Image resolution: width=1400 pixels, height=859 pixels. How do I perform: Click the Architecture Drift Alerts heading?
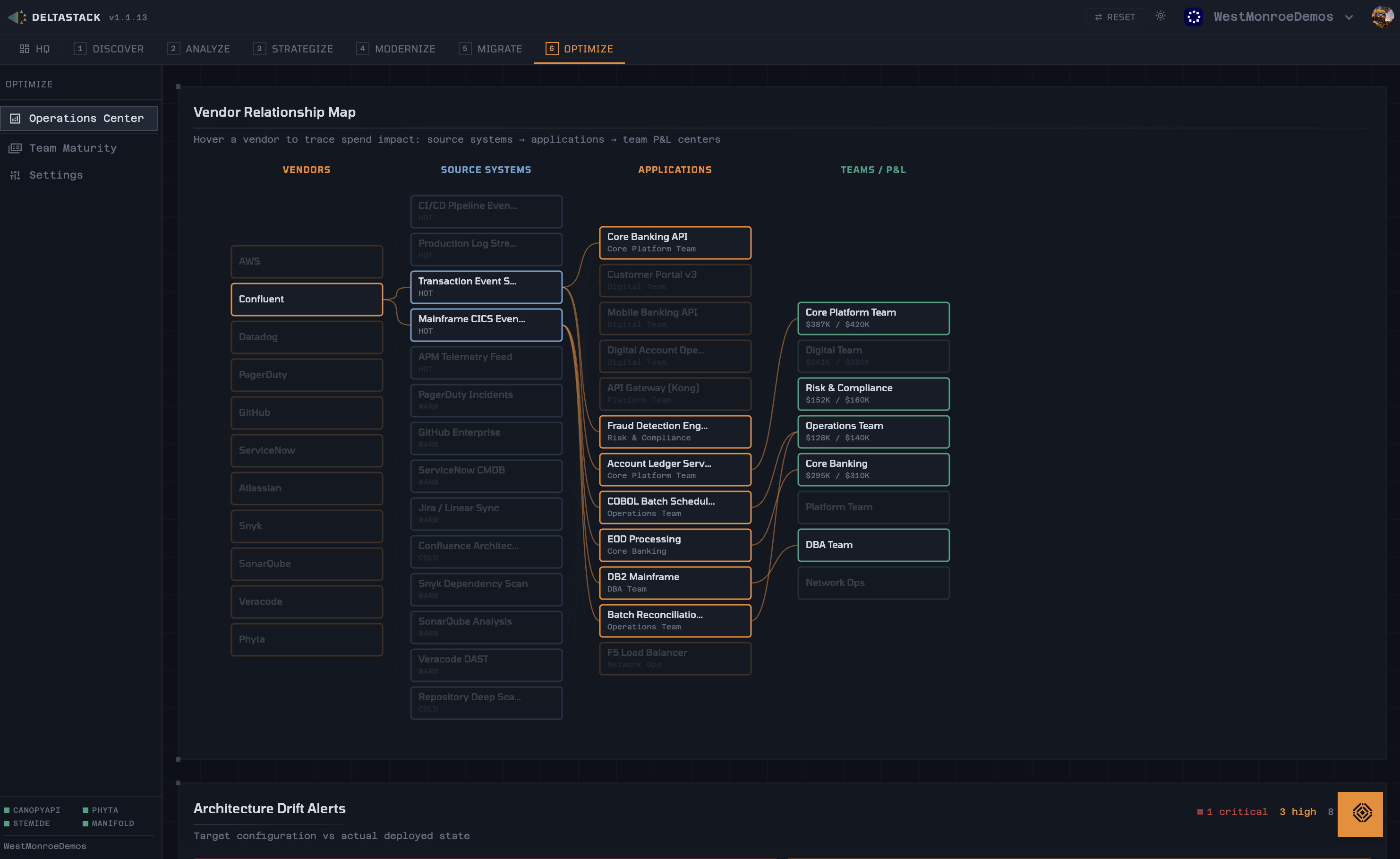[x=269, y=808]
